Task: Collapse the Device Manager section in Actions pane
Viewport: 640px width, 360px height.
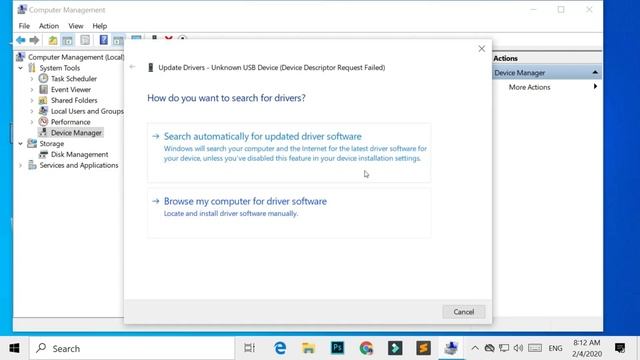Action: pos(595,72)
